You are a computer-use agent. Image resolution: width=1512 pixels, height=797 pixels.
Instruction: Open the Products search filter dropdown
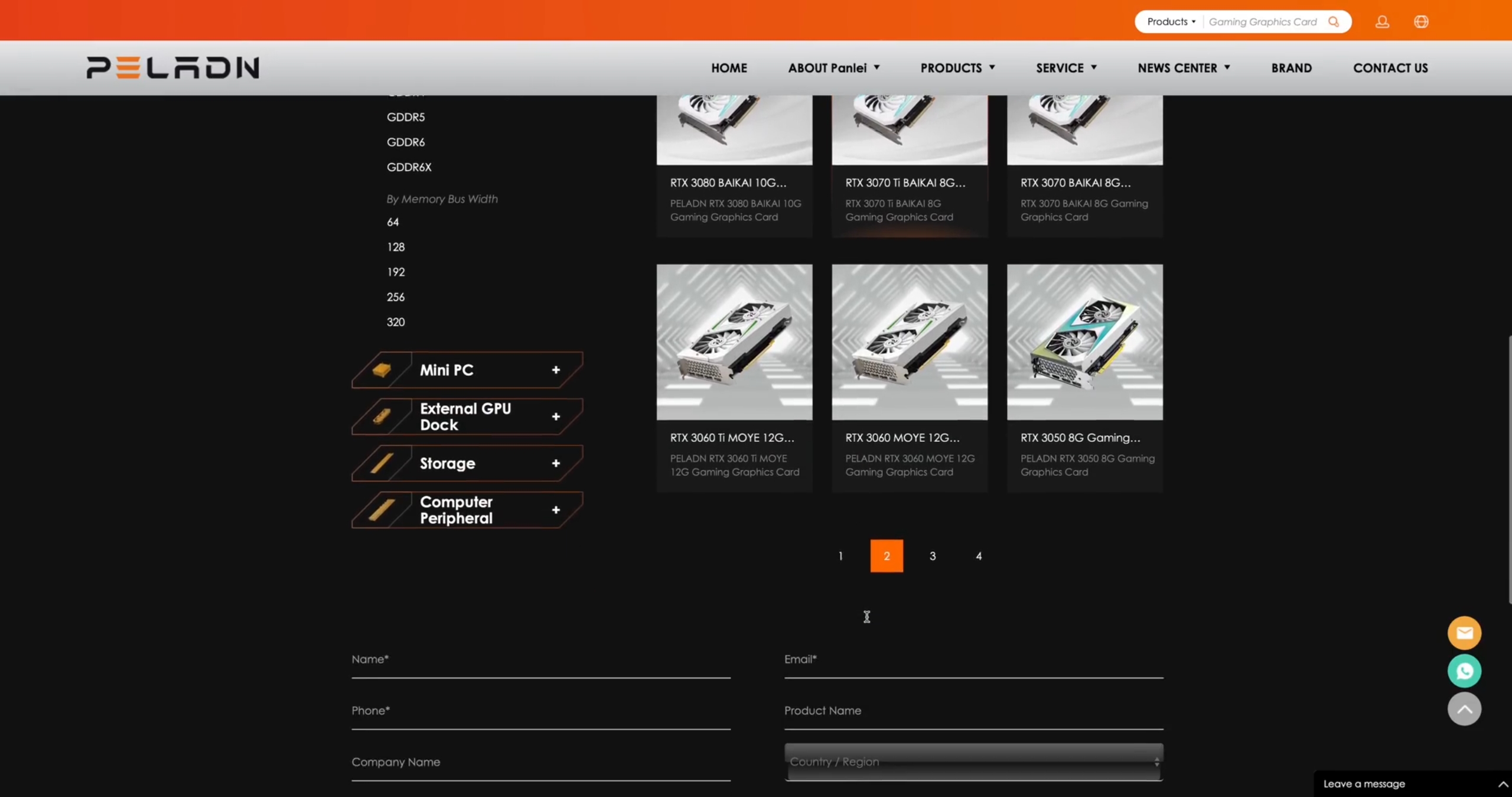[x=1171, y=22]
